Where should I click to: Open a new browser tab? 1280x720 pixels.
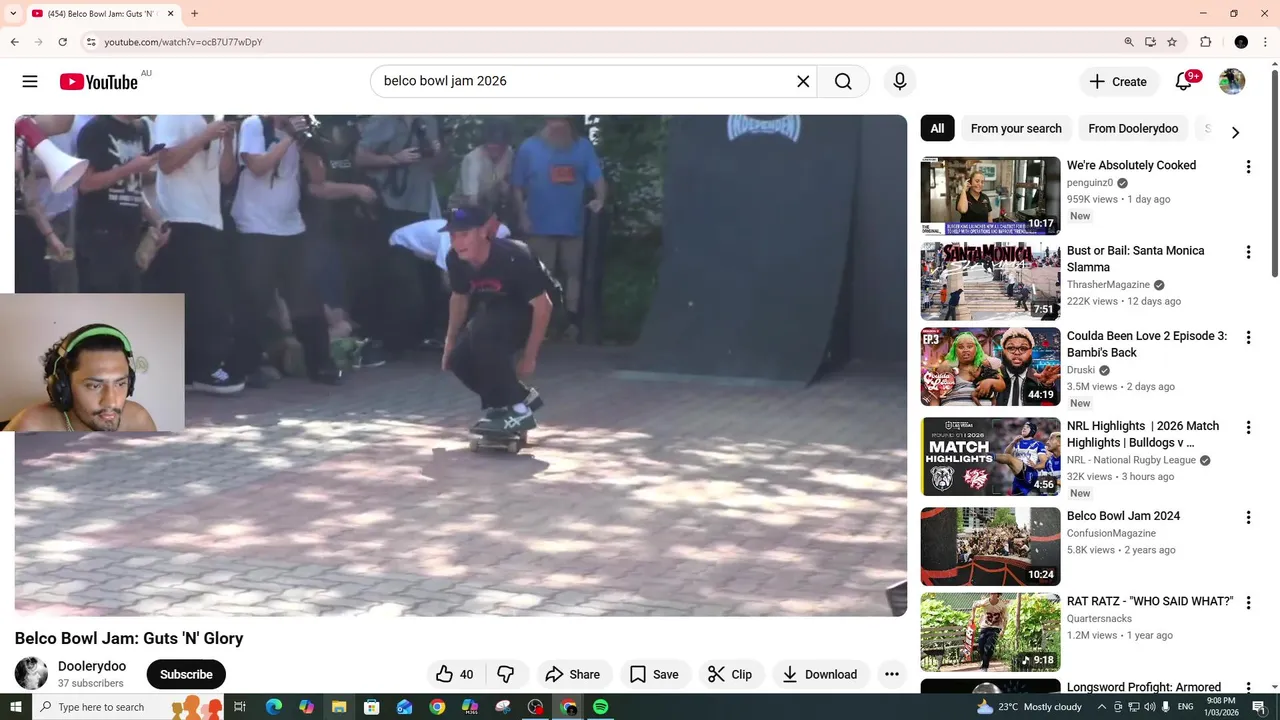(194, 14)
